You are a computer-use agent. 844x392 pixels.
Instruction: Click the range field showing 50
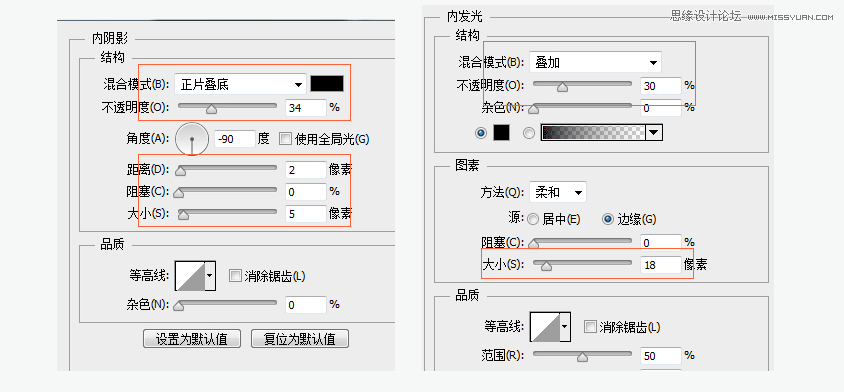pos(661,356)
